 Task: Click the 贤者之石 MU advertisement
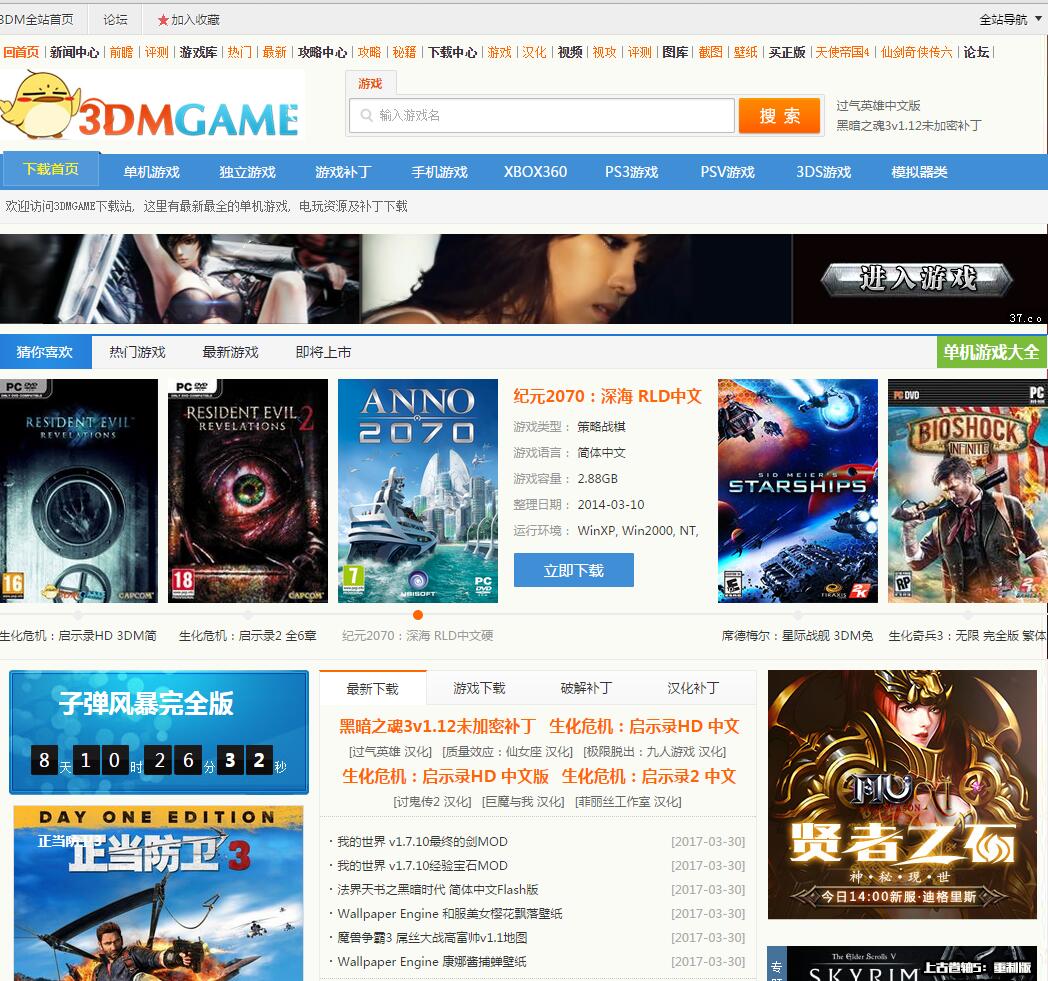pyautogui.click(x=902, y=795)
